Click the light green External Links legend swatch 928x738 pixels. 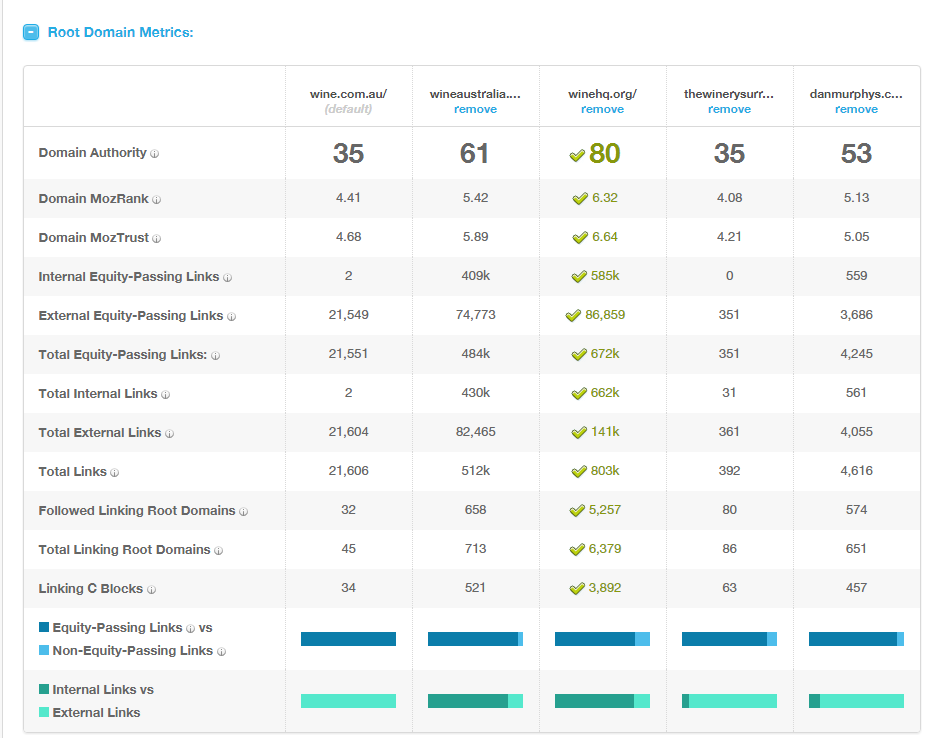click(44, 712)
